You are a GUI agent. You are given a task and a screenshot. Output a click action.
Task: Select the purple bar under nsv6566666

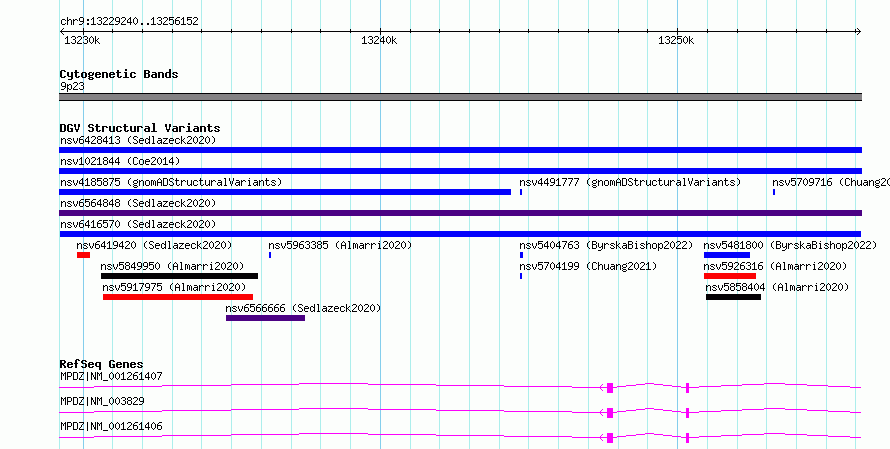tap(266, 318)
